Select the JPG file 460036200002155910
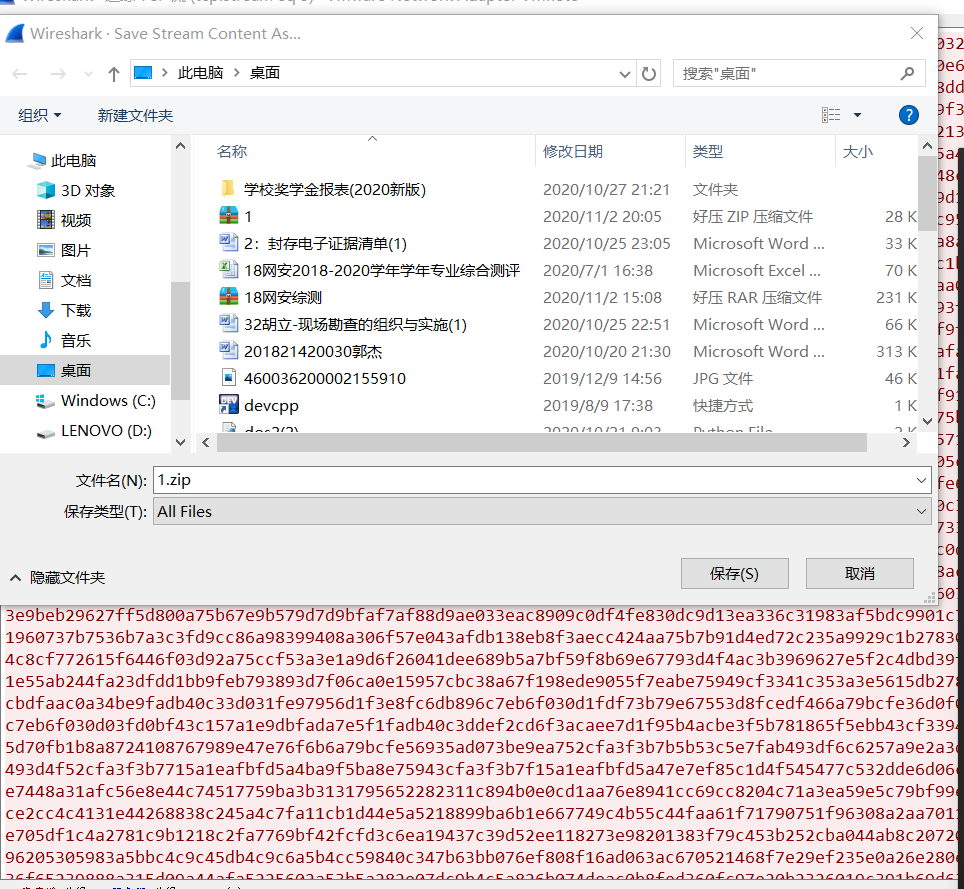Image resolution: width=964 pixels, height=889 pixels. point(325,379)
